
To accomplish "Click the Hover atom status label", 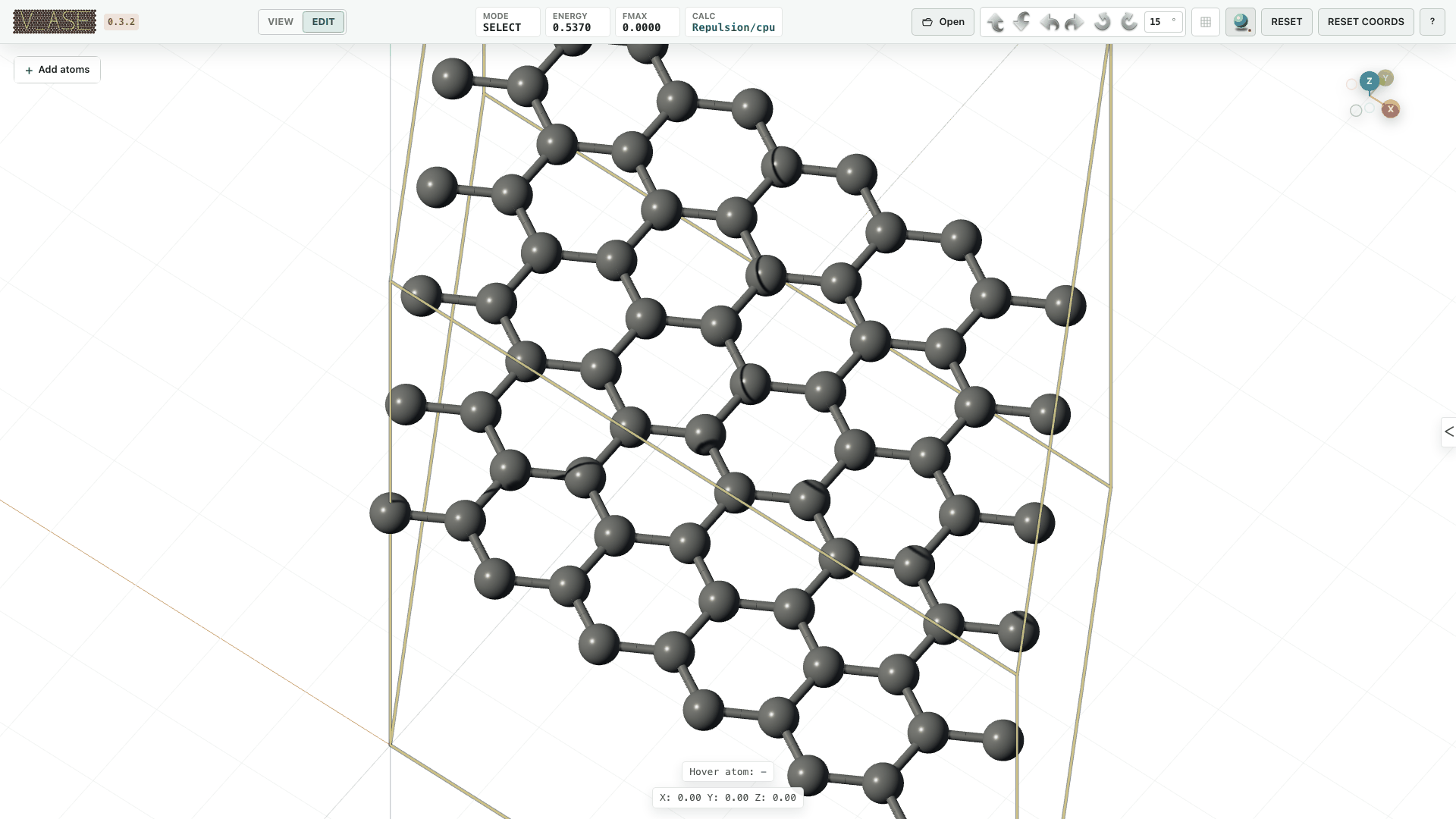I will (728, 772).
